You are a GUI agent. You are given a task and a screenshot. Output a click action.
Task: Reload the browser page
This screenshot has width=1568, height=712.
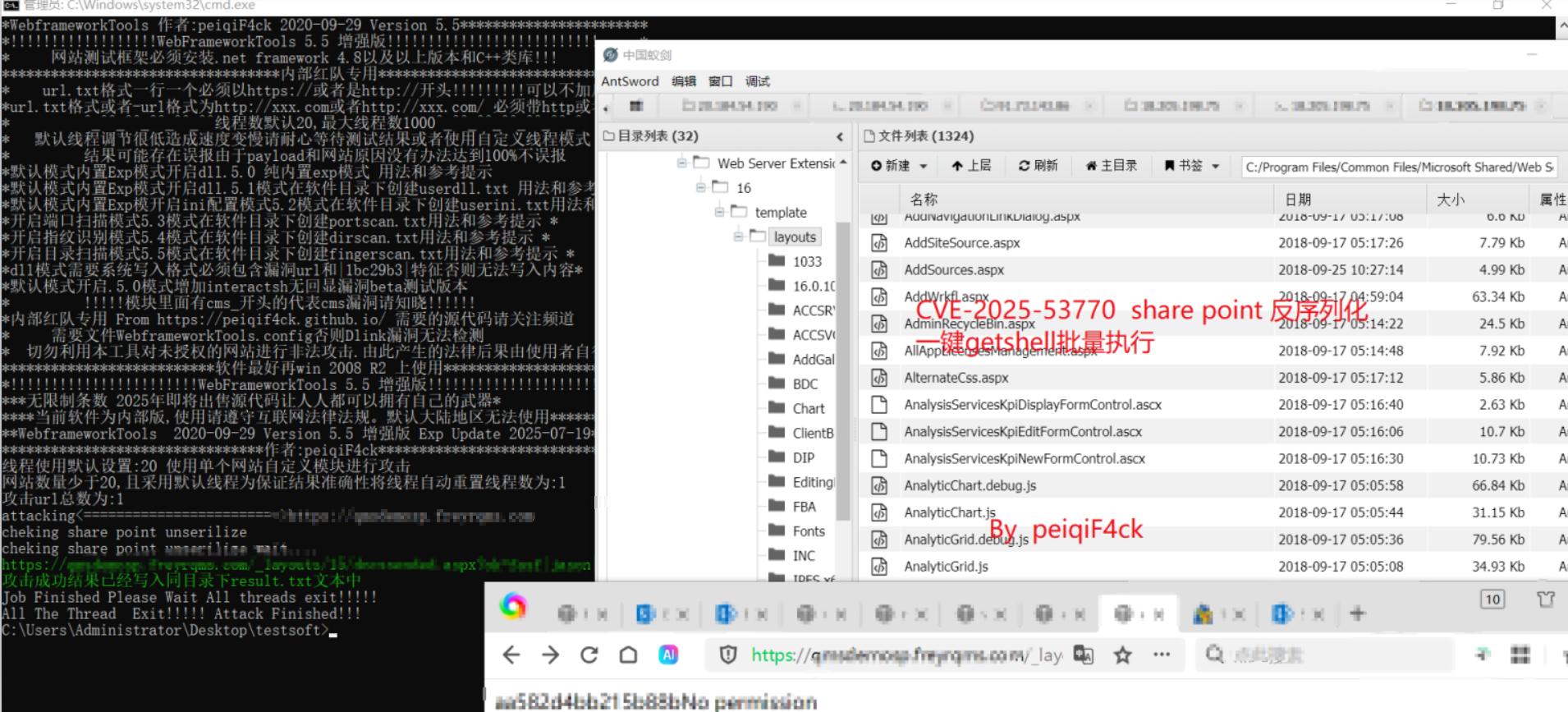pos(589,655)
